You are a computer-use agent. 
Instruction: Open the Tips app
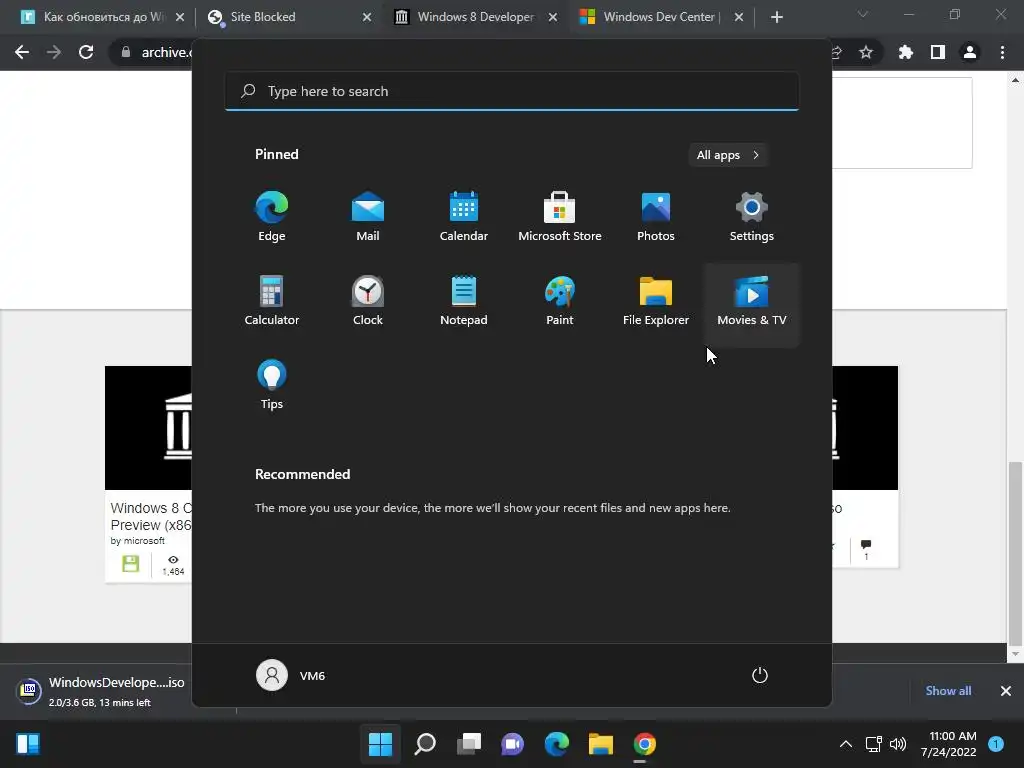pos(272,385)
